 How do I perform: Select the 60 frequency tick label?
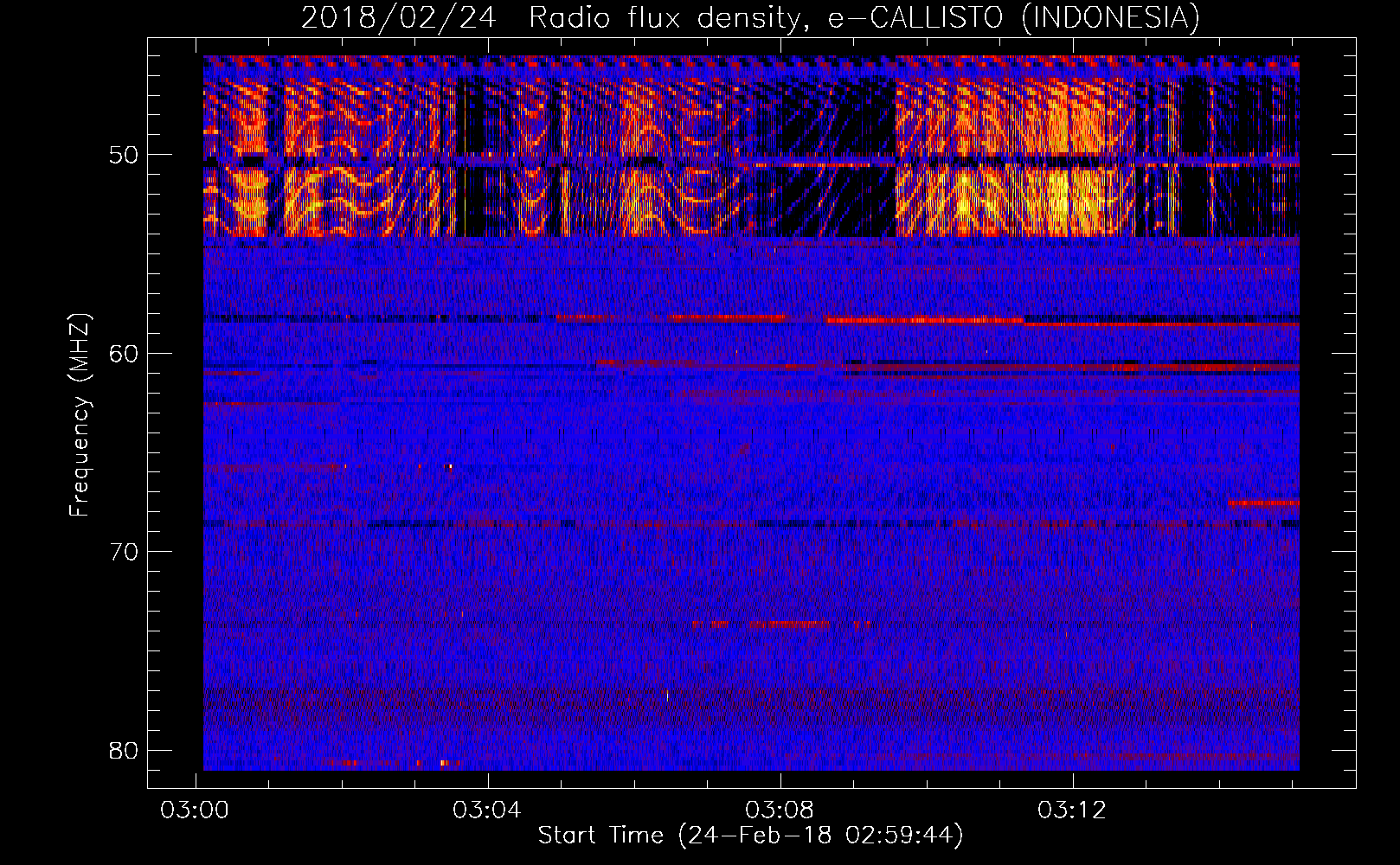[125, 353]
